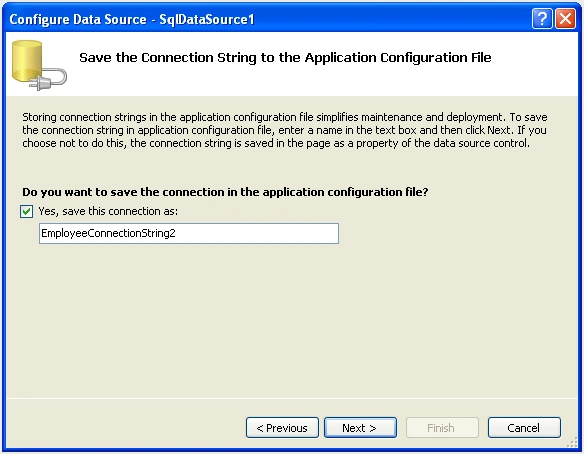Click the yellow database cylinder icon
This screenshot has height=454, width=584.
point(27,61)
